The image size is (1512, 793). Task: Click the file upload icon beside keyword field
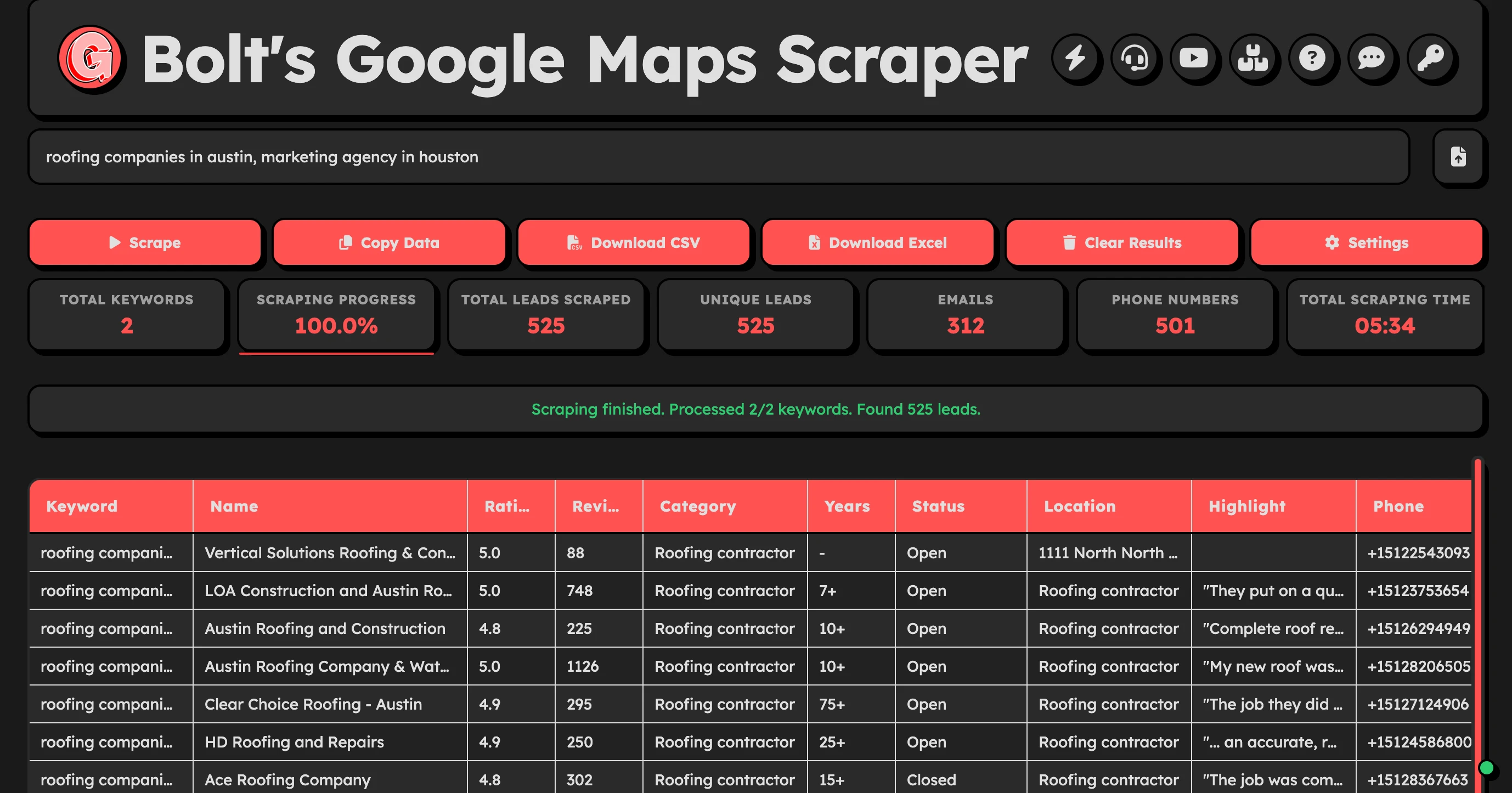click(1458, 157)
